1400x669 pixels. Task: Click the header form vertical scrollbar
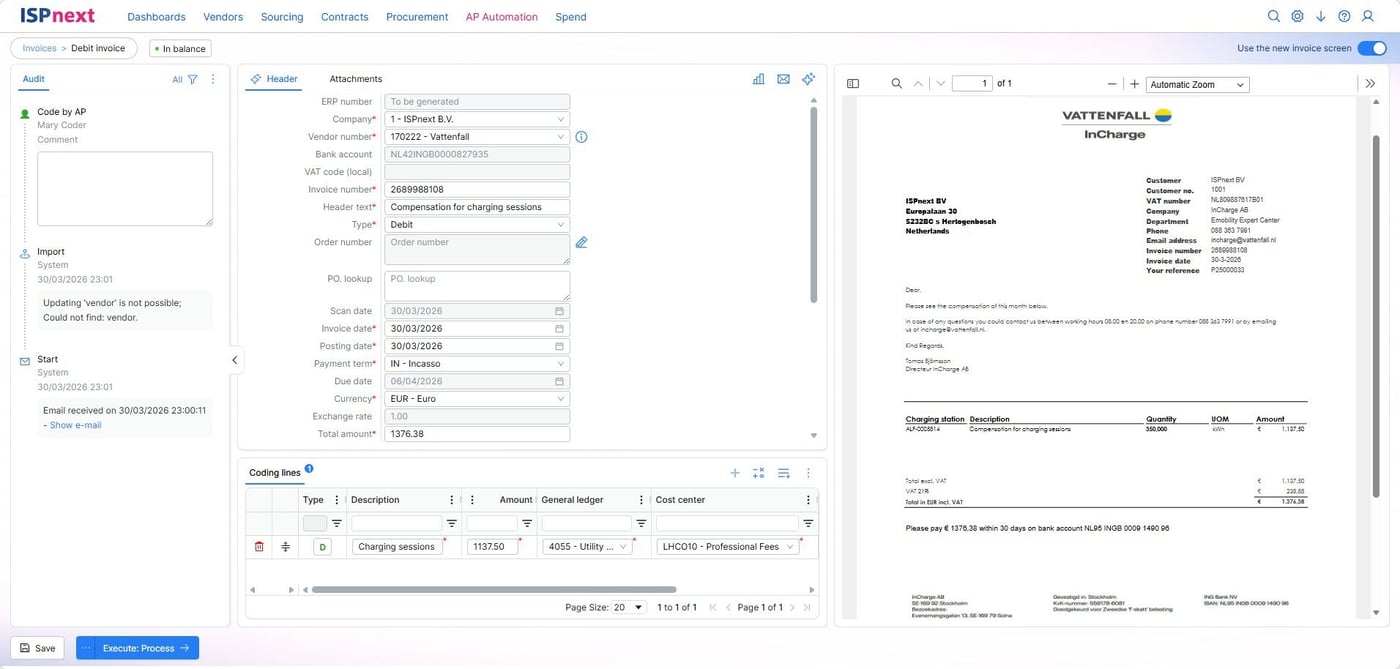813,204
